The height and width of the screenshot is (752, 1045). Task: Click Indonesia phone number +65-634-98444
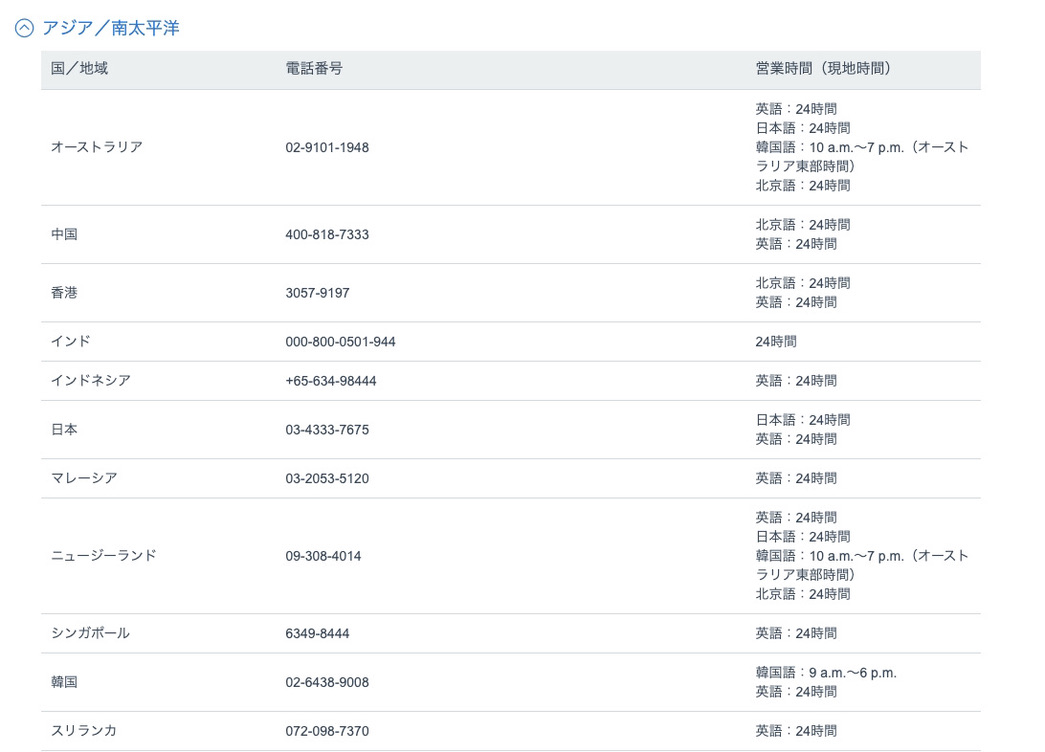coord(331,381)
